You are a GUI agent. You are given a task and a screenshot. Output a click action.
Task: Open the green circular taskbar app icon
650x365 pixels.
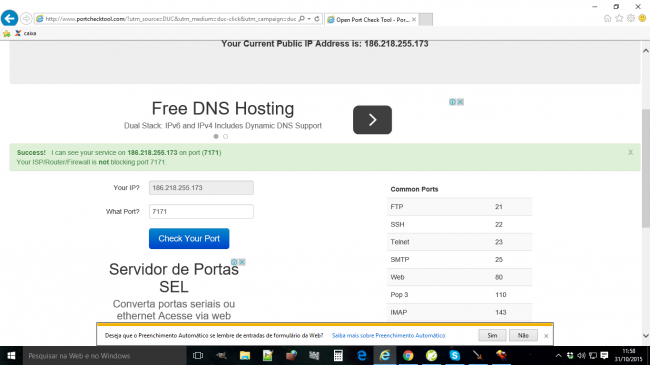[x=432, y=355]
